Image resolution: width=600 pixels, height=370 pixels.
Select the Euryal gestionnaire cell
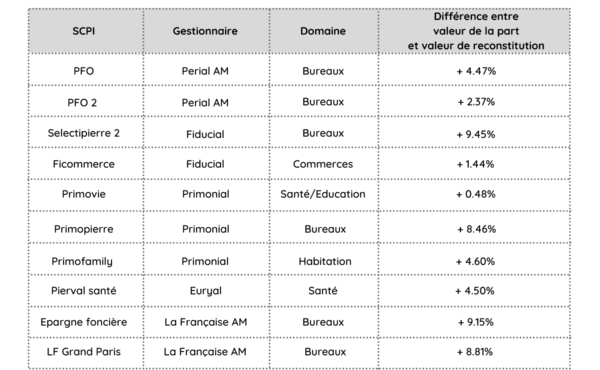(205, 291)
